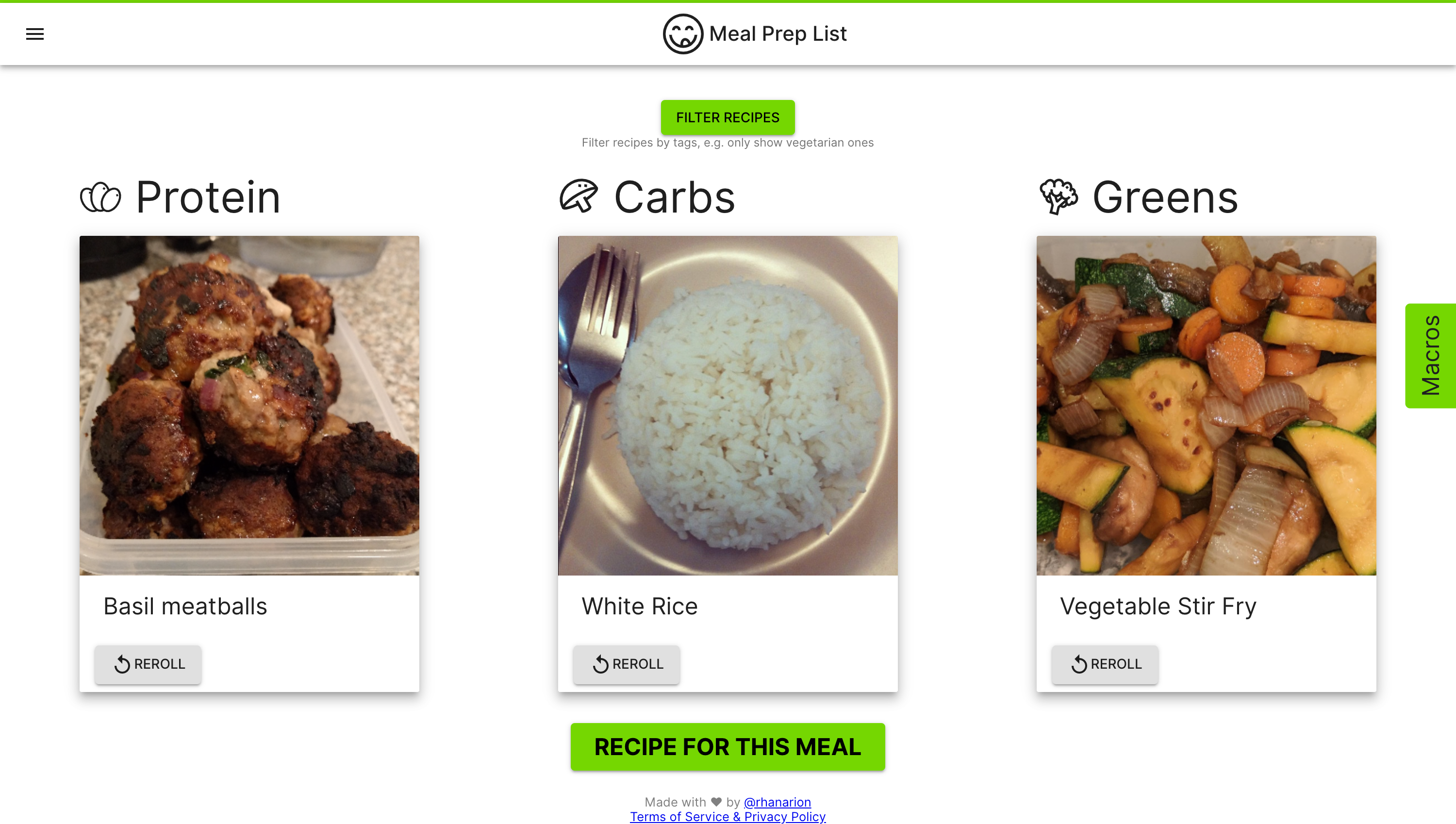Viewport: 1456px width, 824px height.
Task: Select the White Rice recipe title
Action: point(640,606)
